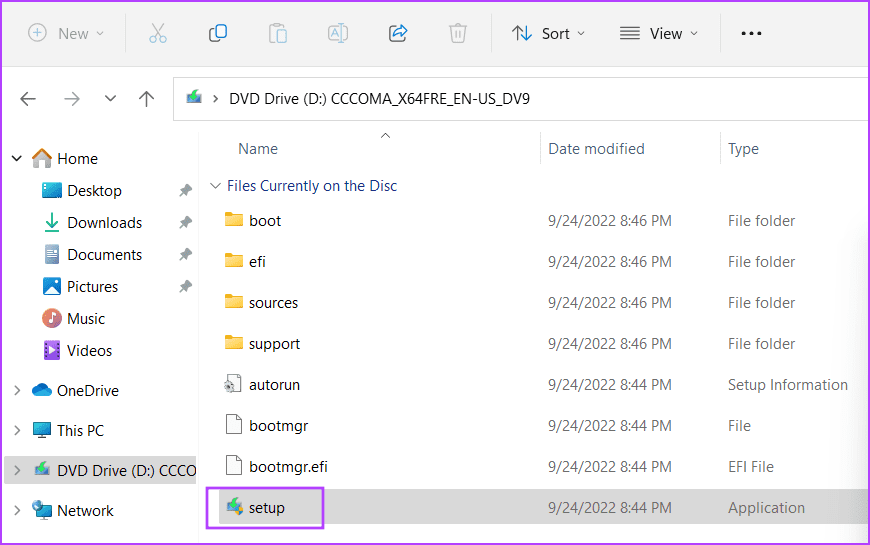This screenshot has width=870, height=545.
Task: Click 'EFI File' type cell
Action: click(x=751, y=467)
